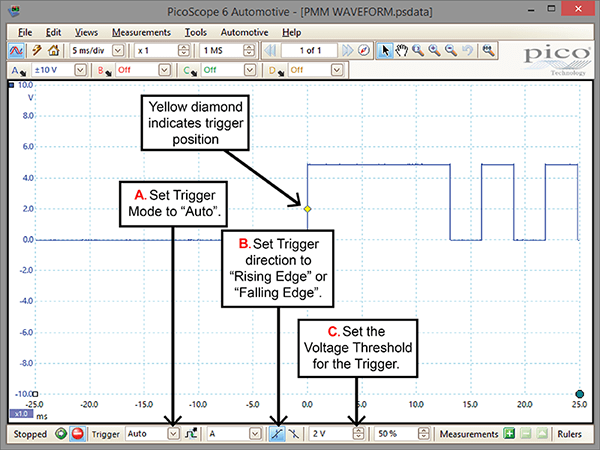Screen dimensions: 600x450
Task: Open the File menu
Action: tap(25, 33)
